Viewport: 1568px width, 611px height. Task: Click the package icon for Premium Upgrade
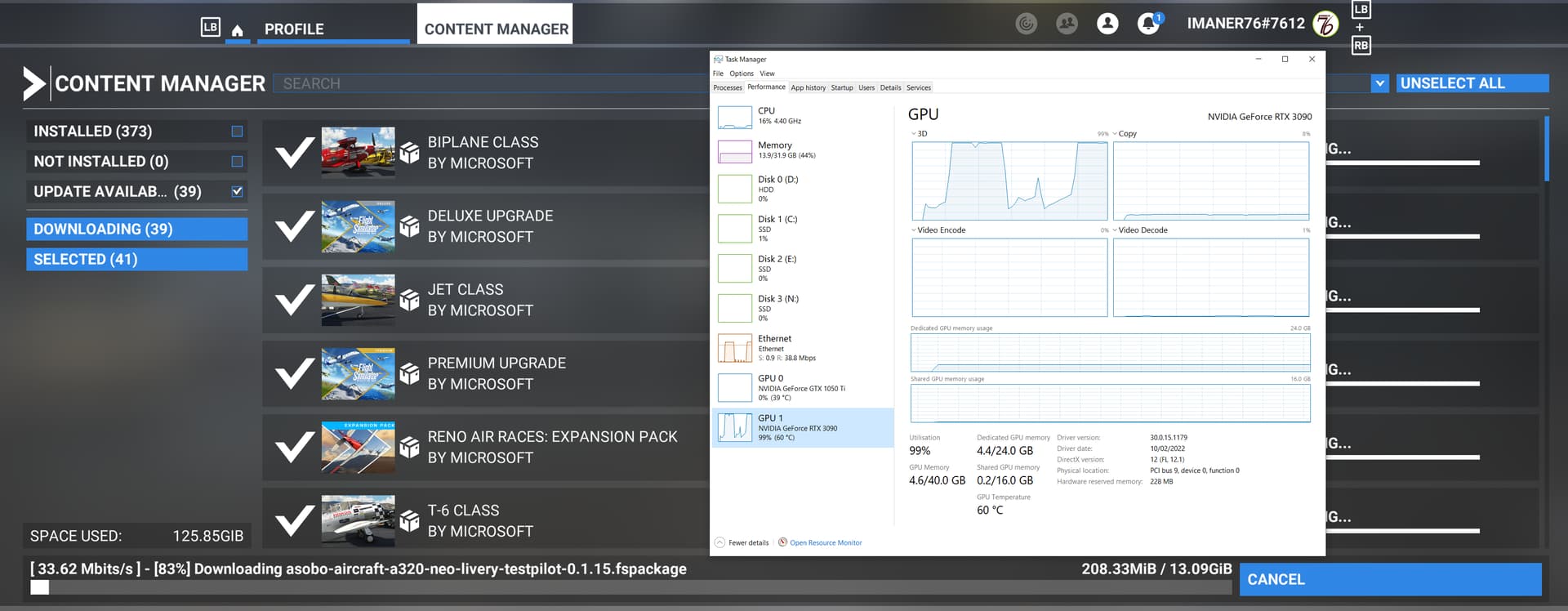(409, 373)
